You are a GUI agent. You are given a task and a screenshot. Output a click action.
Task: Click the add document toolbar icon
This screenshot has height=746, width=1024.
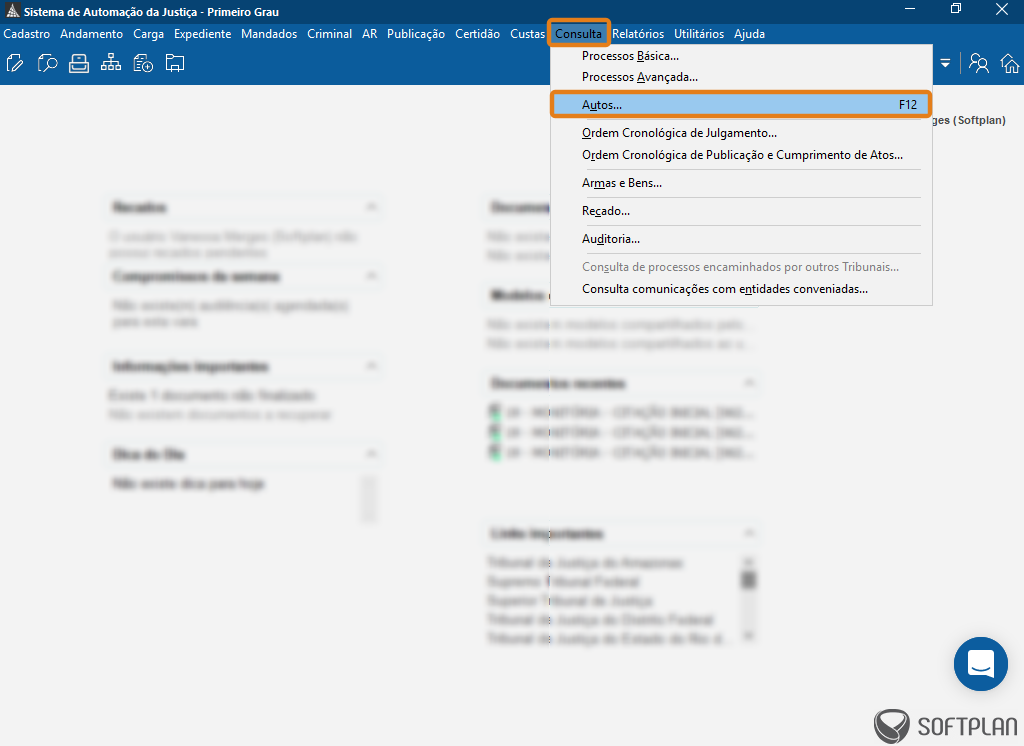(143, 63)
